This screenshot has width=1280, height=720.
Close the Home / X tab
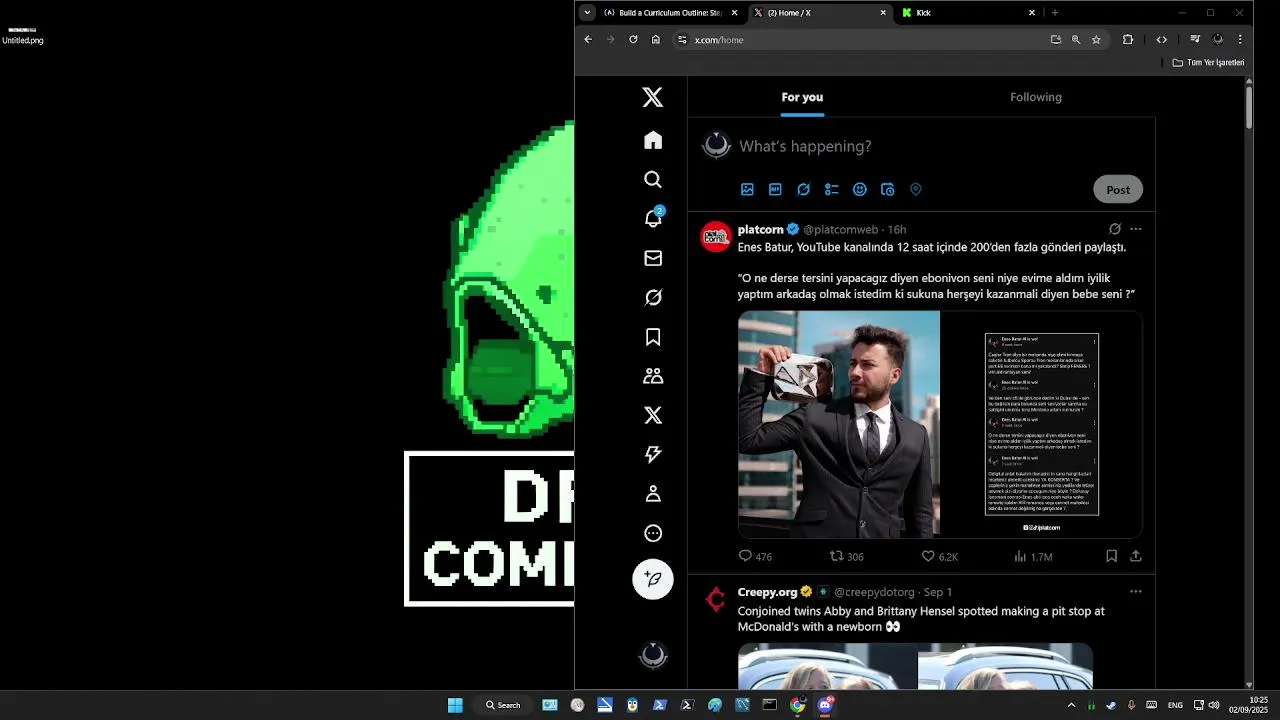point(883,13)
